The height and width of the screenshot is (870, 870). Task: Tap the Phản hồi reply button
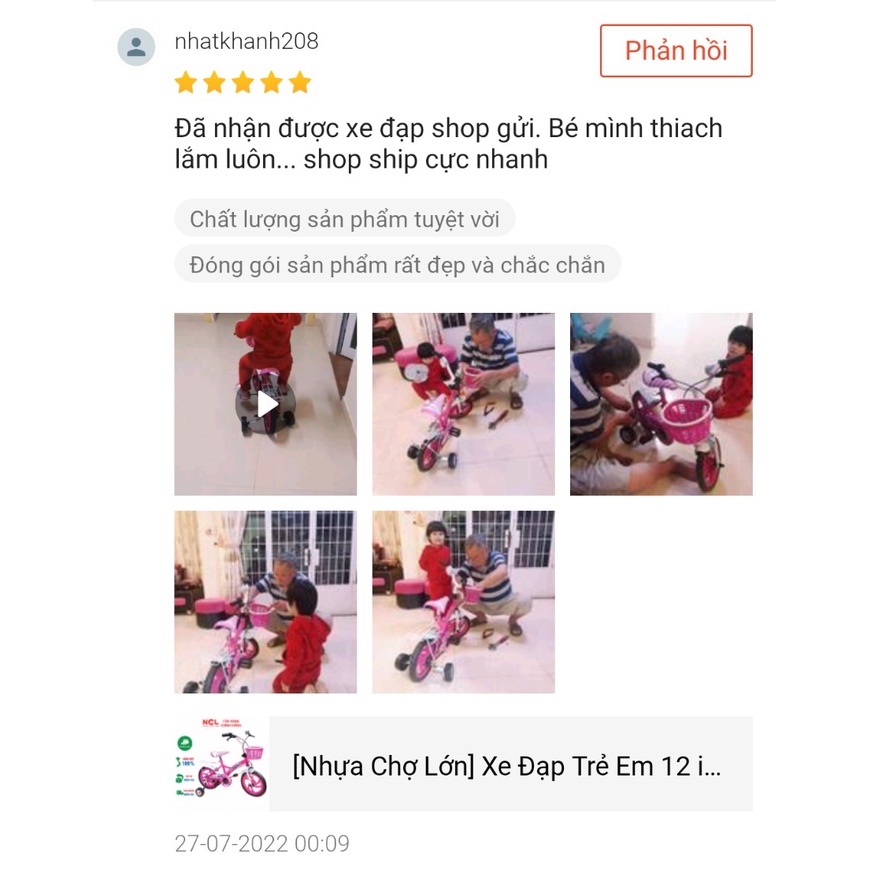point(676,50)
